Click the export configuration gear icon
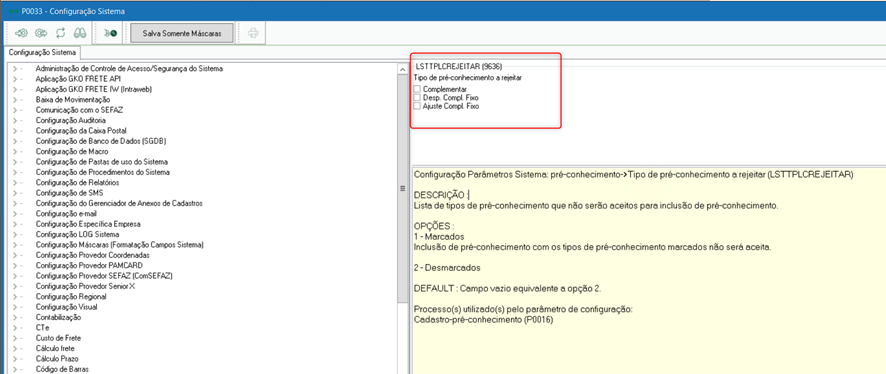This screenshot has height=374, width=886. coord(40,33)
